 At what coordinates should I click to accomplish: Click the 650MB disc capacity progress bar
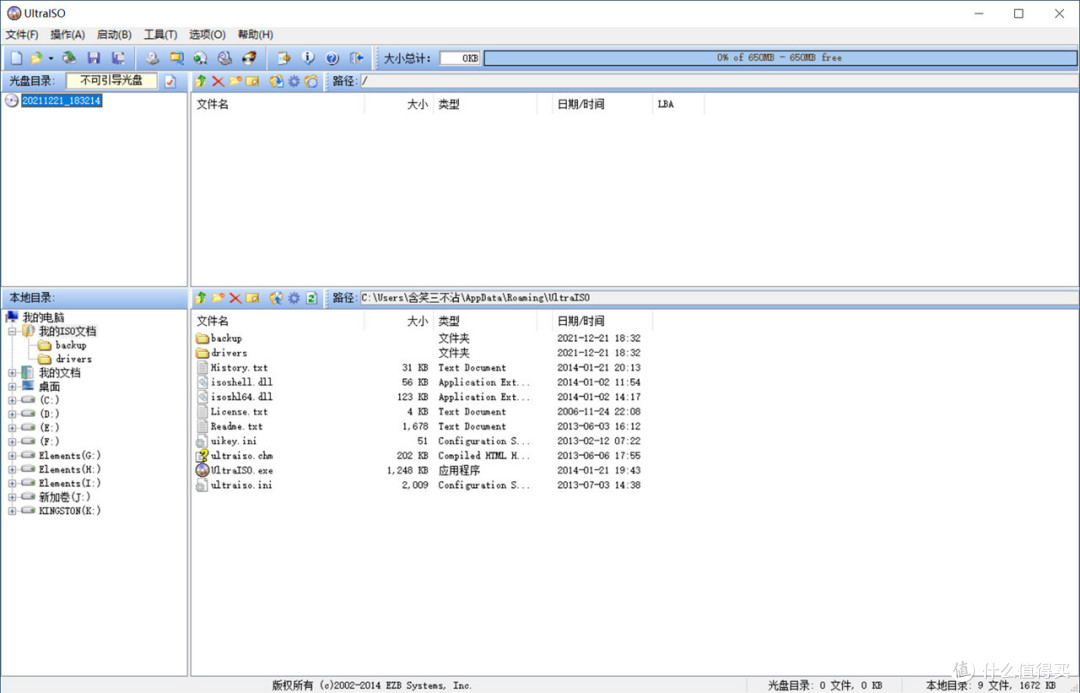click(779, 58)
